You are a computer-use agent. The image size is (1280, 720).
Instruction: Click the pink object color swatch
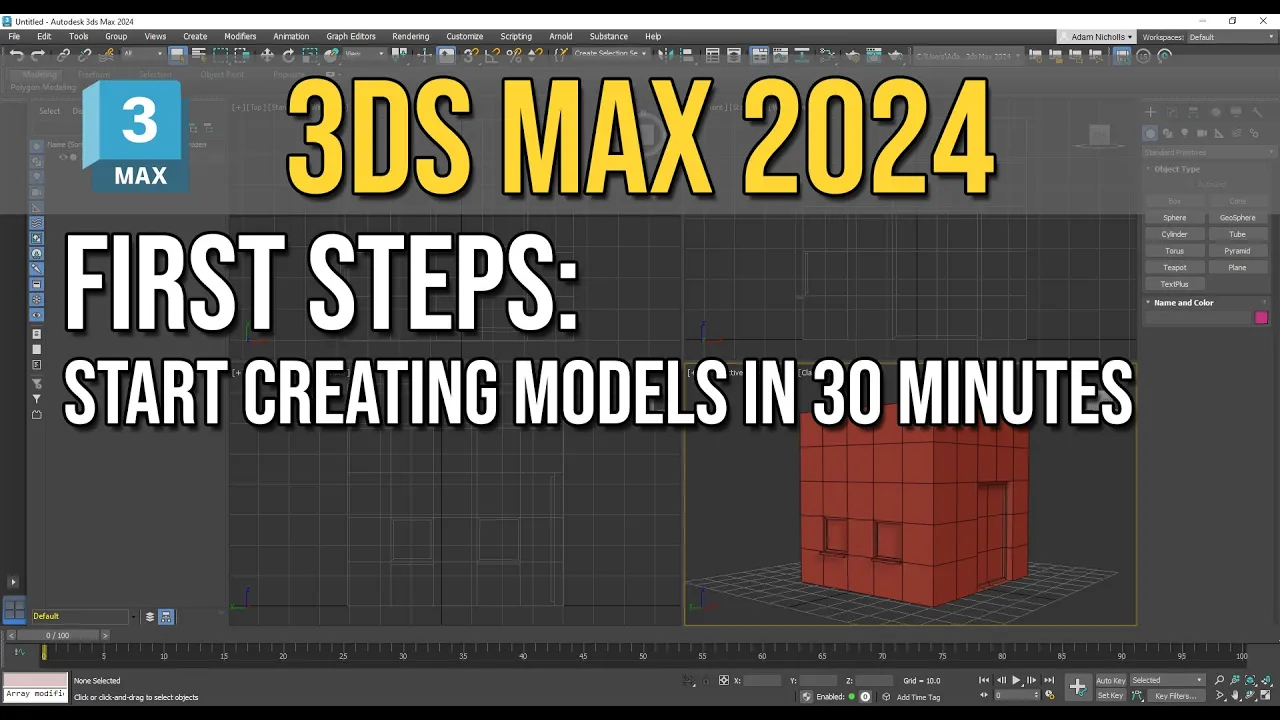click(x=1261, y=317)
